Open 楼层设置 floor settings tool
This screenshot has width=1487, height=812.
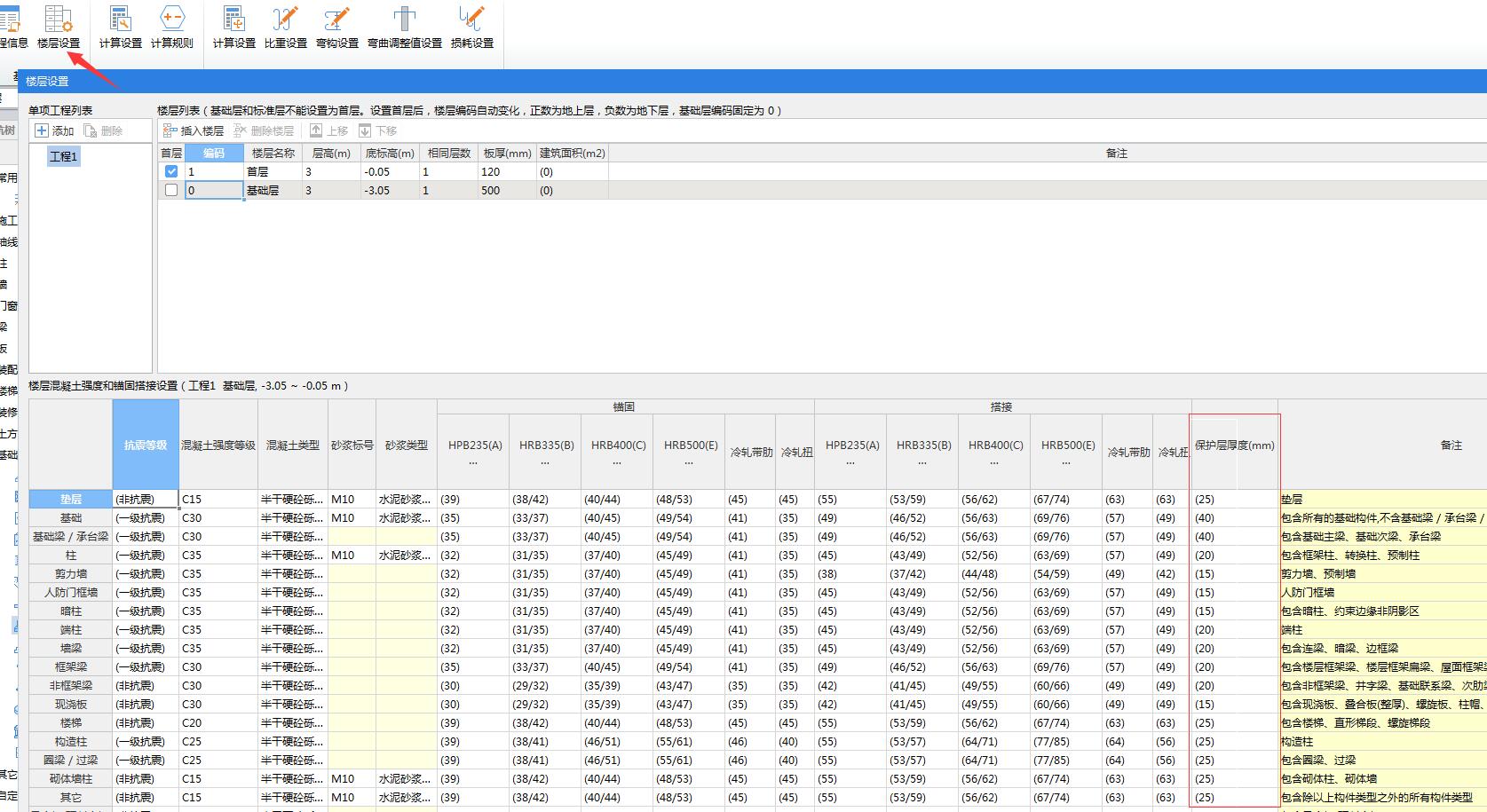pyautogui.click(x=59, y=27)
